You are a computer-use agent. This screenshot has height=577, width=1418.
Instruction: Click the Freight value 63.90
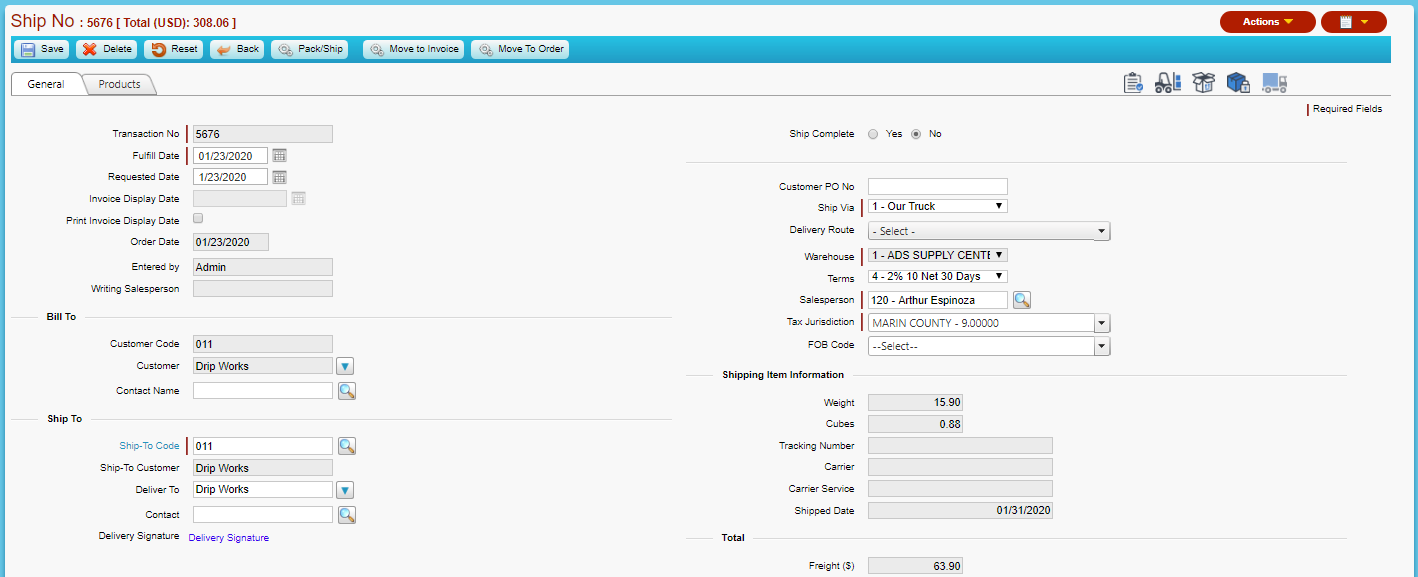pyautogui.click(x=915, y=566)
